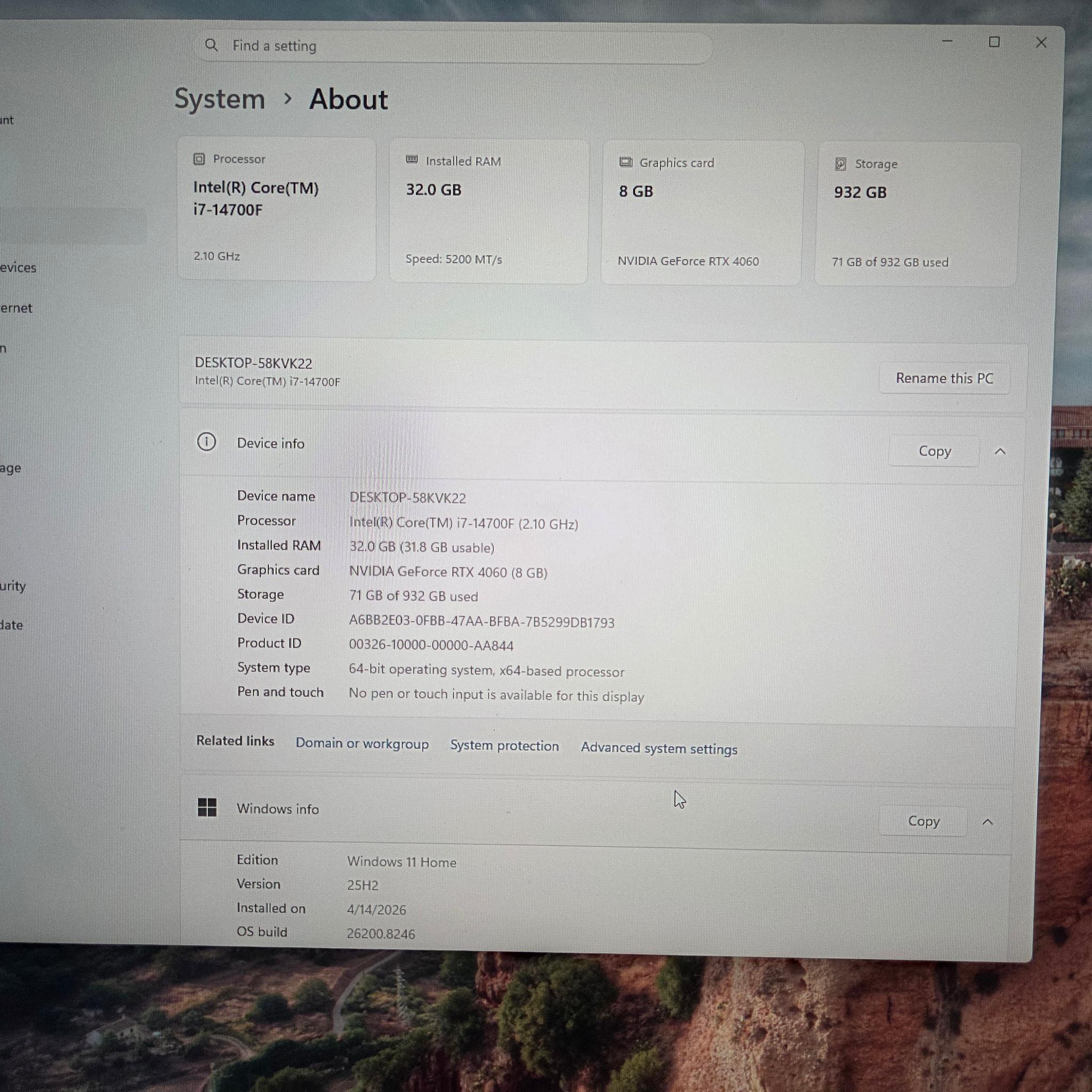
Task: Click 'Speed: 5200 MT/s' on RAM card
Action: click(453, 259)
